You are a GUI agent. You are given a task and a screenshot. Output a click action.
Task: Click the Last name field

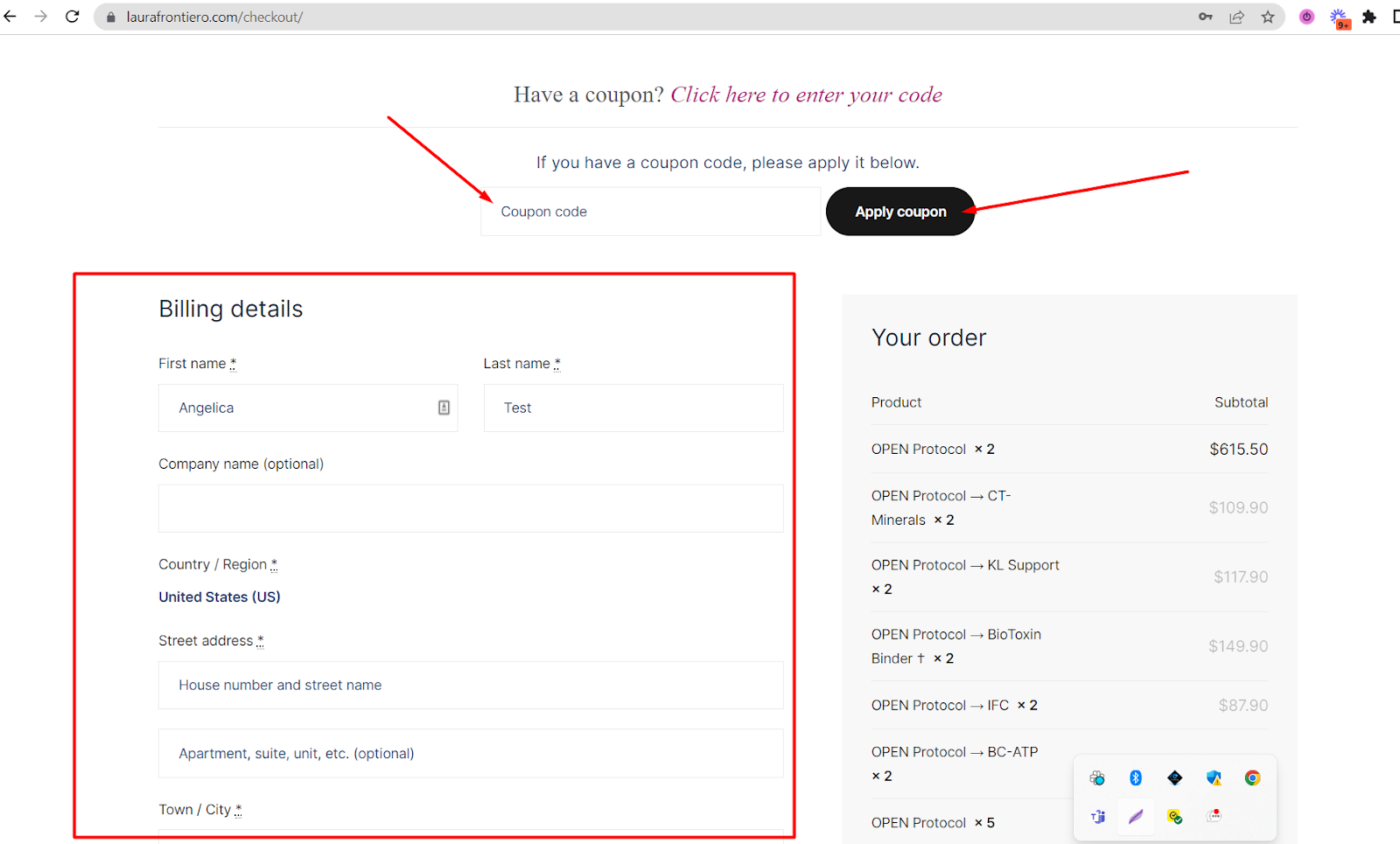pyautogui.click(x=633, y=408)
